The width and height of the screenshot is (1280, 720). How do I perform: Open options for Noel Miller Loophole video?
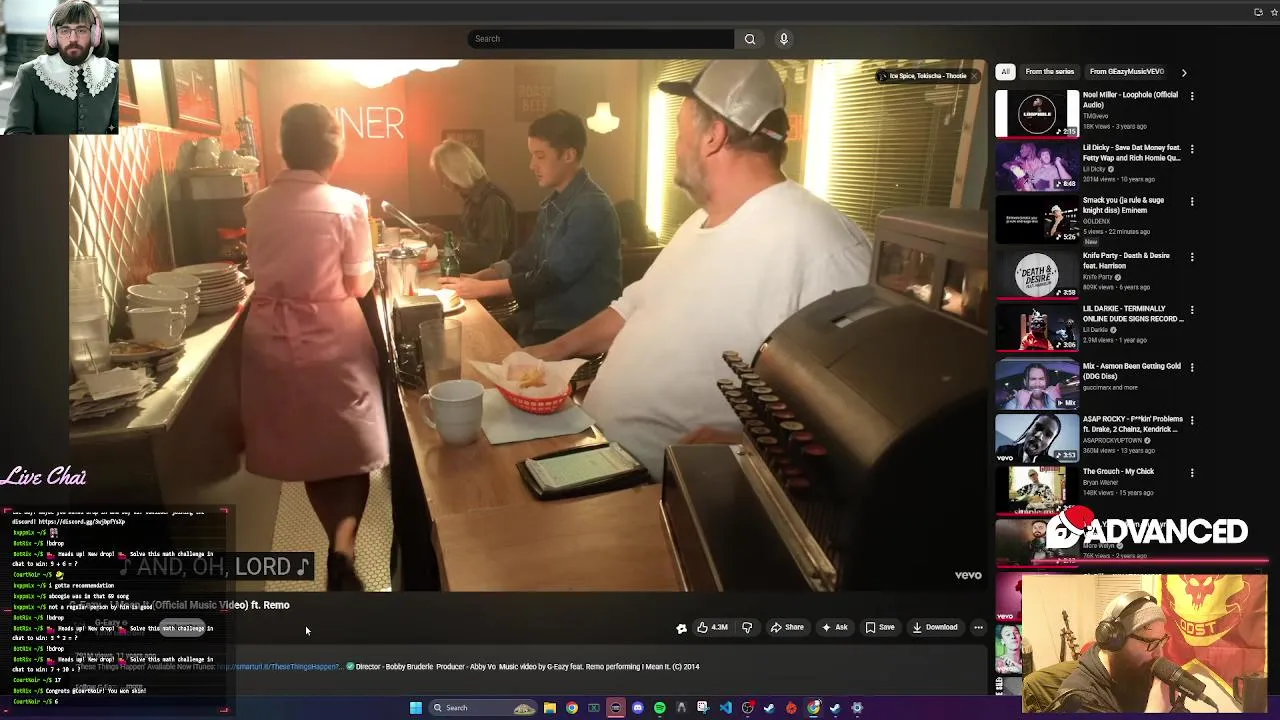coord(1192,96)
